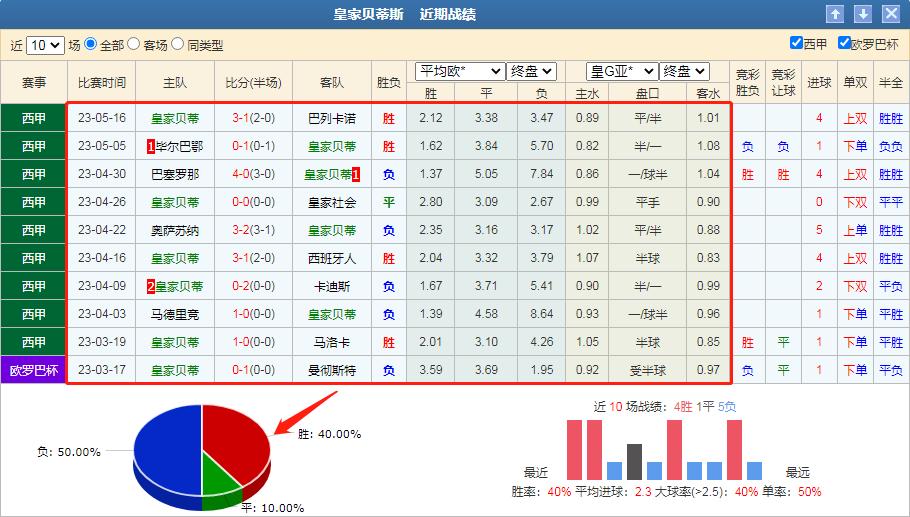
Task: Click the up arrow icon in header
Action: pos(835,14)
